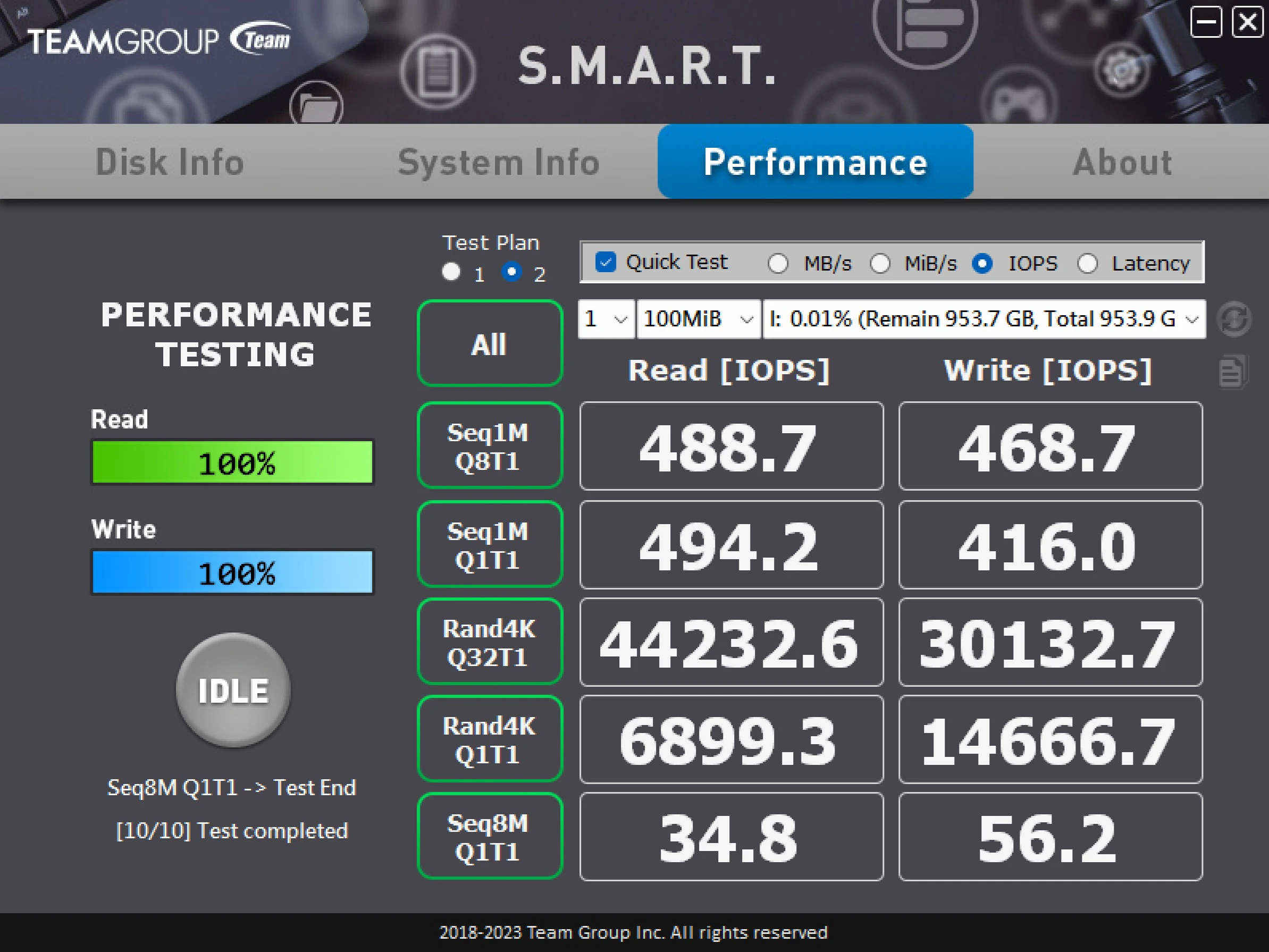Run the Seq1M Q1T1 benchmark
This screenshot has width=1269, height=952.
pos(489,544)
